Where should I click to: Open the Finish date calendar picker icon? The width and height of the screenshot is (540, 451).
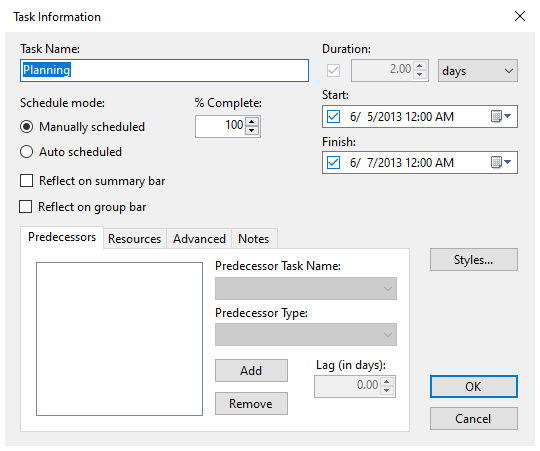coord(500,162)
